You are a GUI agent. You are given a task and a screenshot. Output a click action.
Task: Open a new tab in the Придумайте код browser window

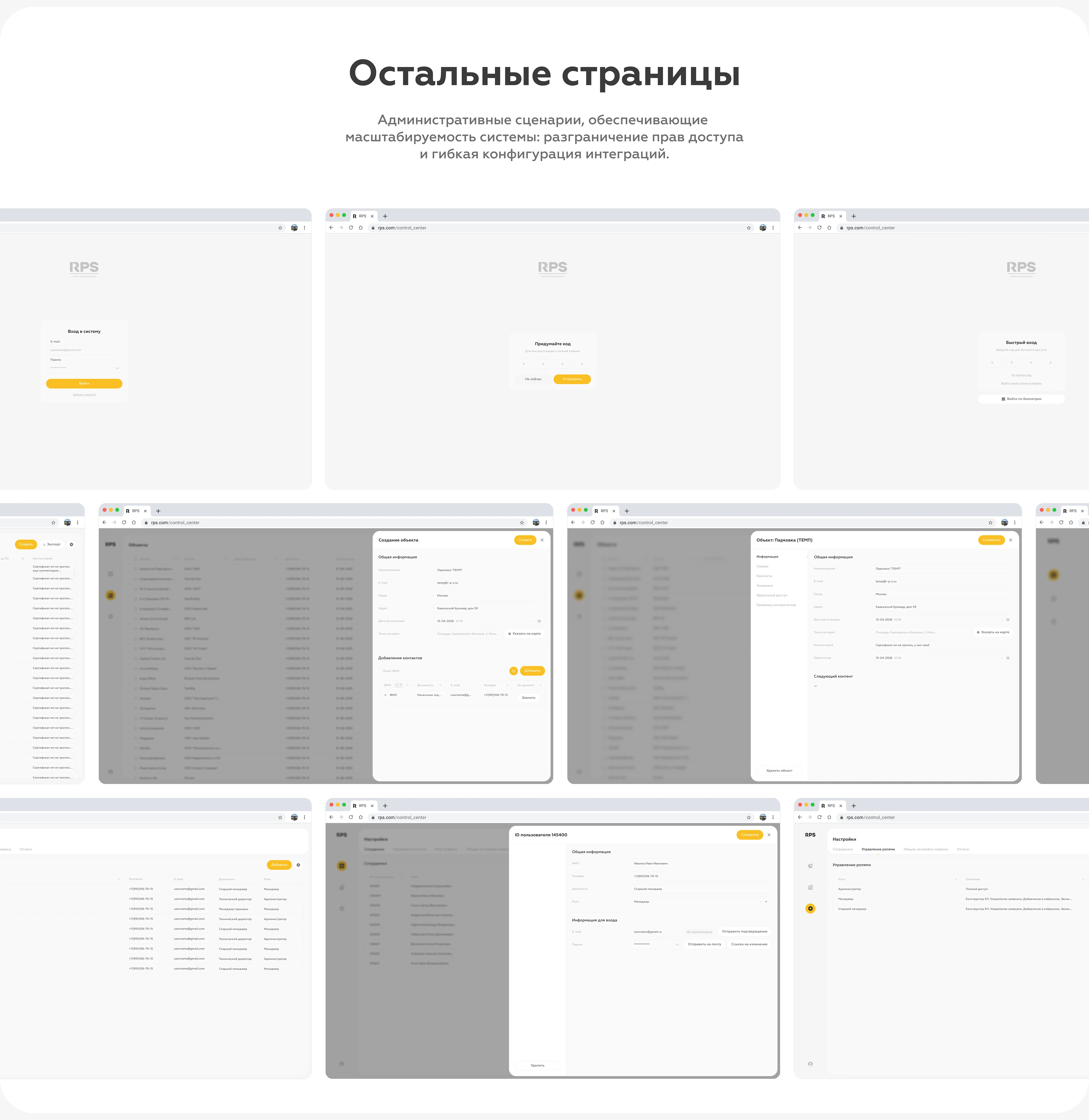[385, 216]
